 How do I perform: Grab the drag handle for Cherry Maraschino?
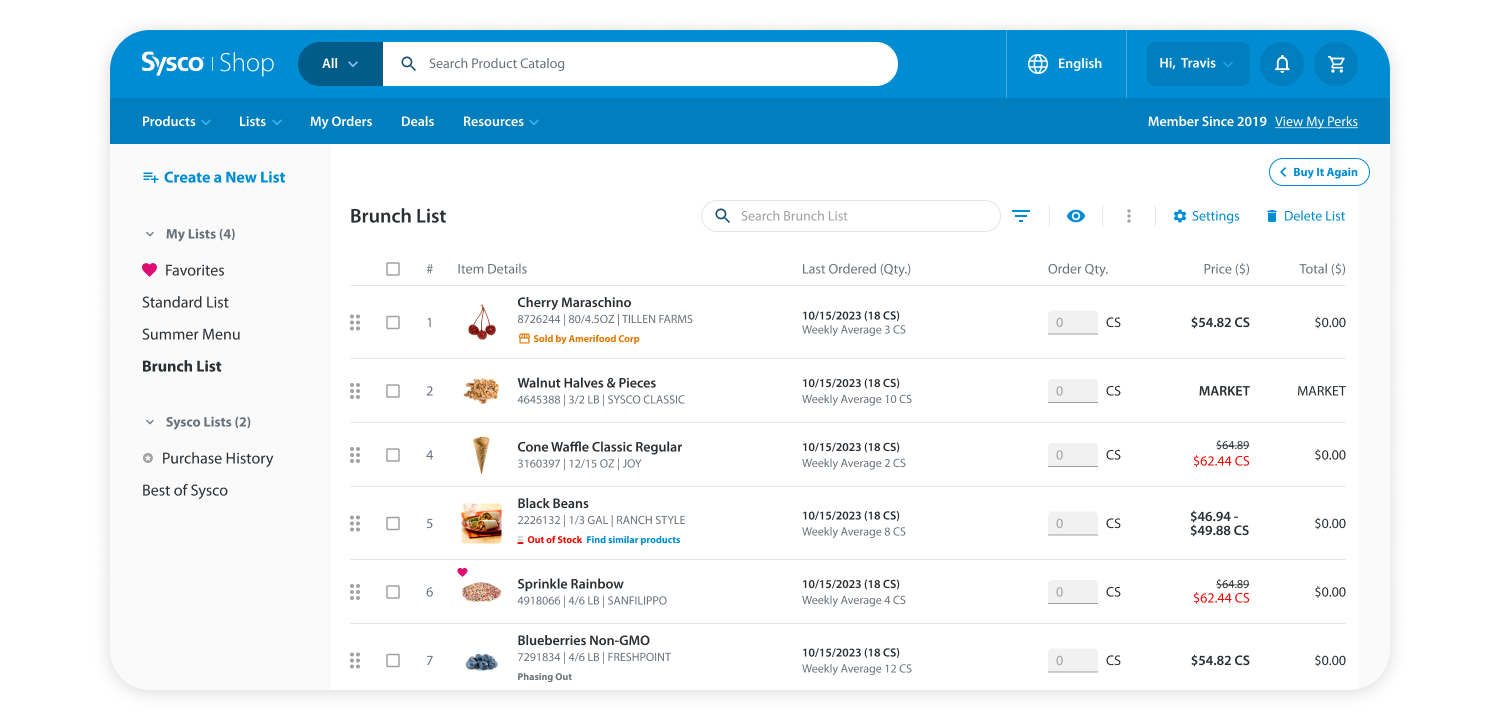[355, 322]
